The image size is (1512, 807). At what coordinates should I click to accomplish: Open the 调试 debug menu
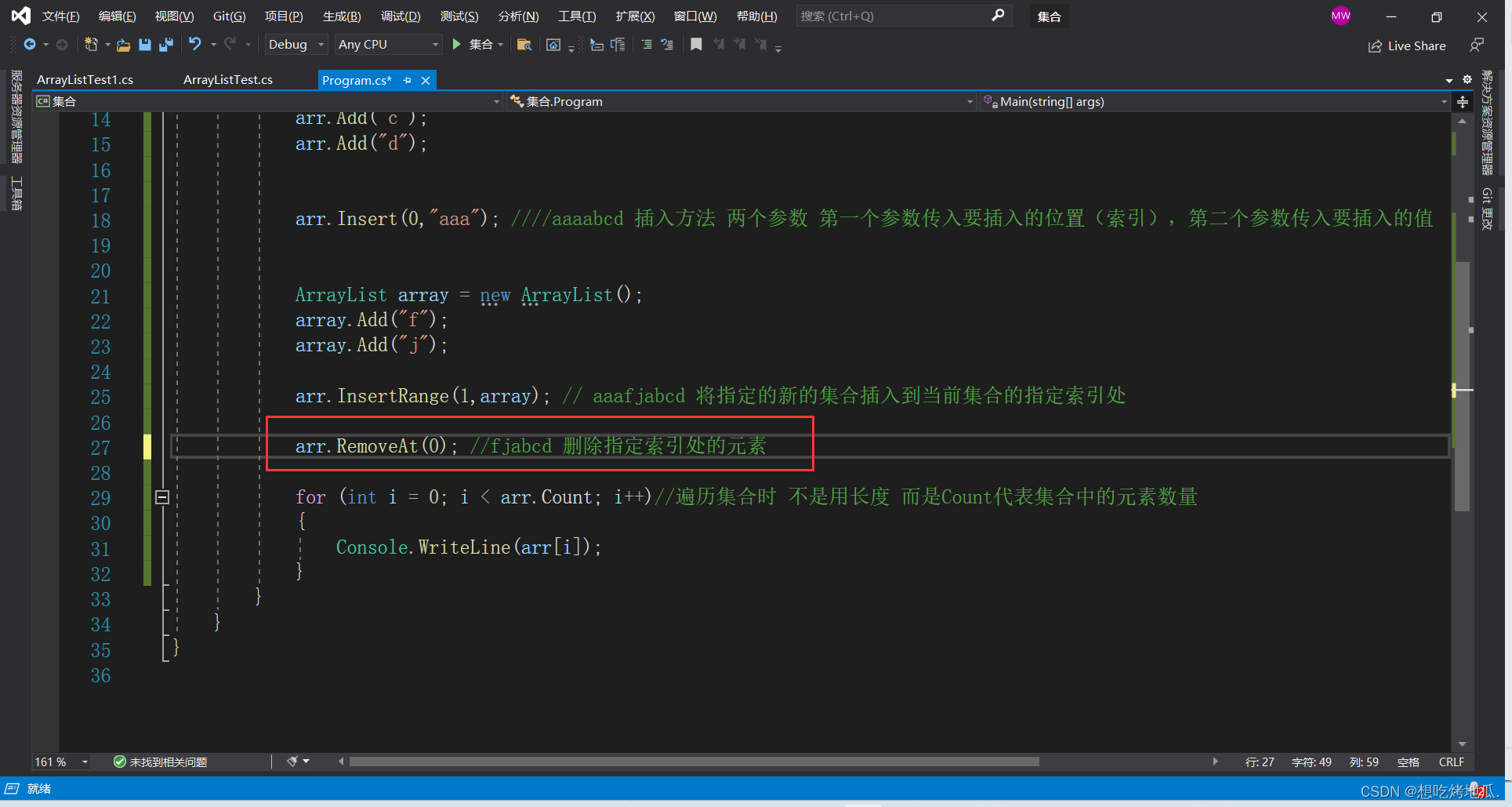(401, 16)
